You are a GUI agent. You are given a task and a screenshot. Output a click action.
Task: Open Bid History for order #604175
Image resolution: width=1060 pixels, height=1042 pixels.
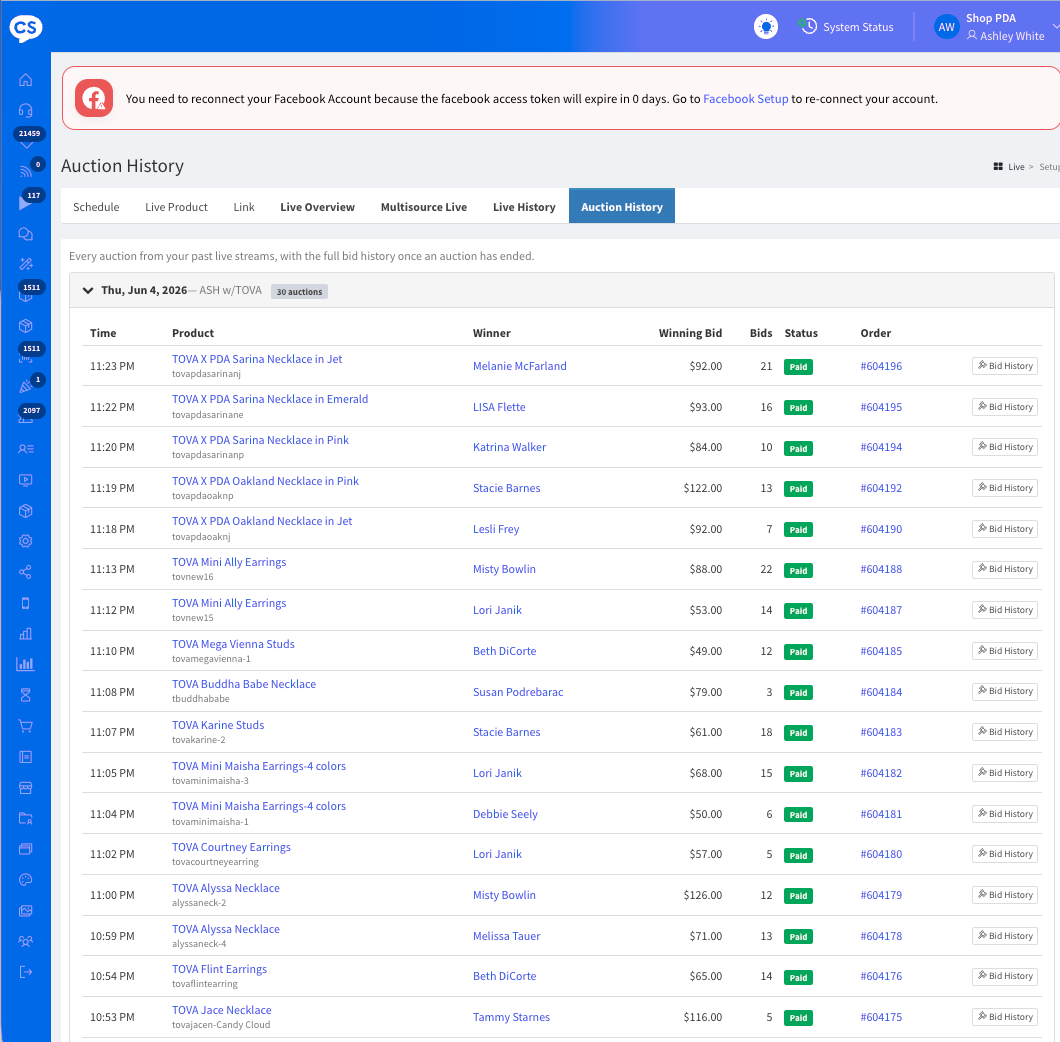tap(1005, 1017)
